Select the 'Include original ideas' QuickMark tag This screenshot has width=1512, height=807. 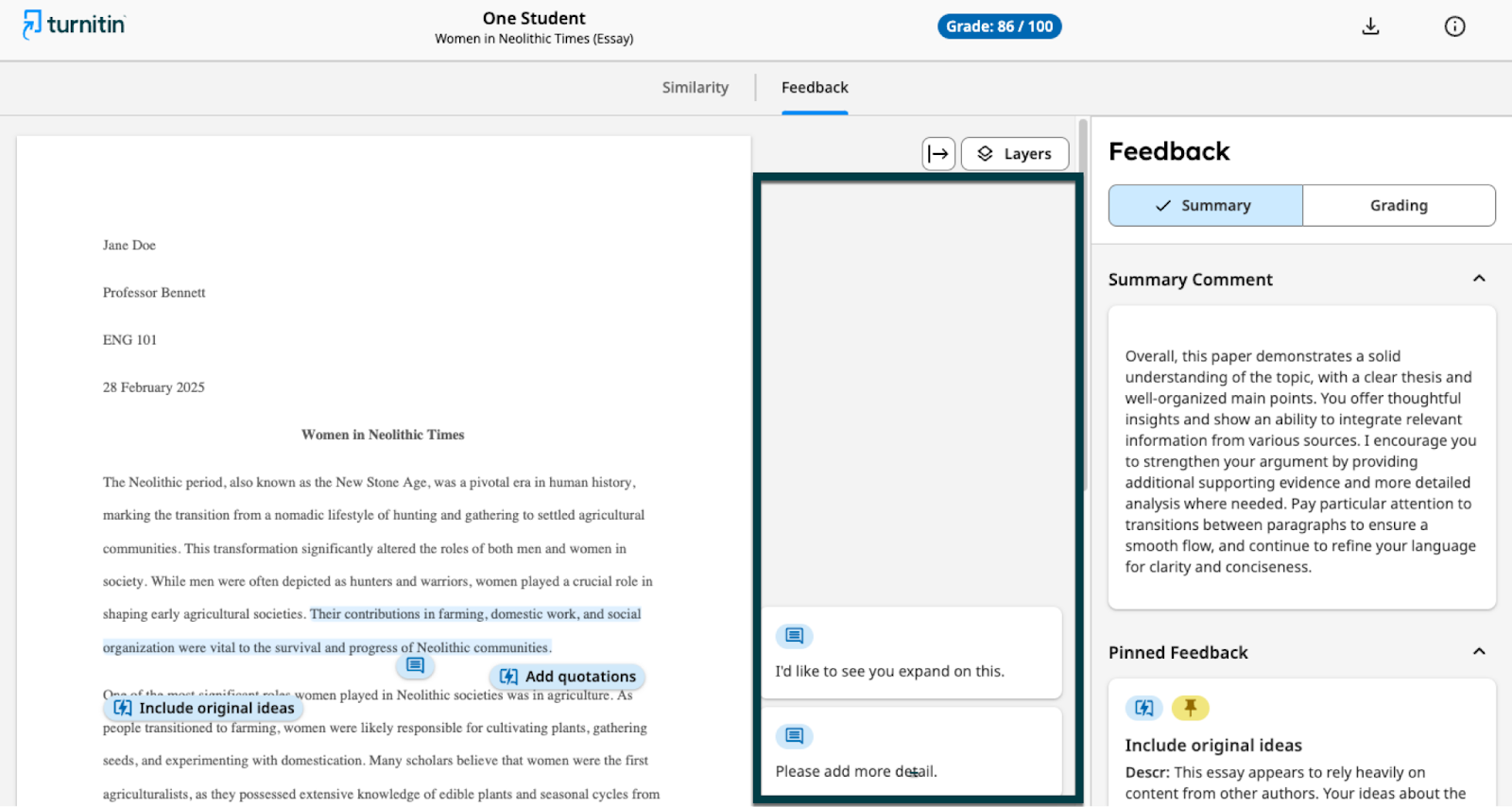(203, 708)
